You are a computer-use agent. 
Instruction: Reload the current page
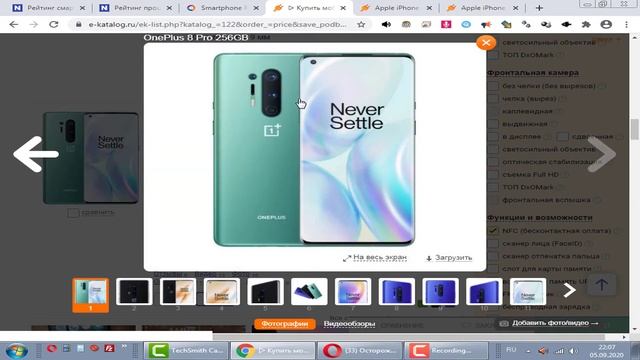pos(53,24)
